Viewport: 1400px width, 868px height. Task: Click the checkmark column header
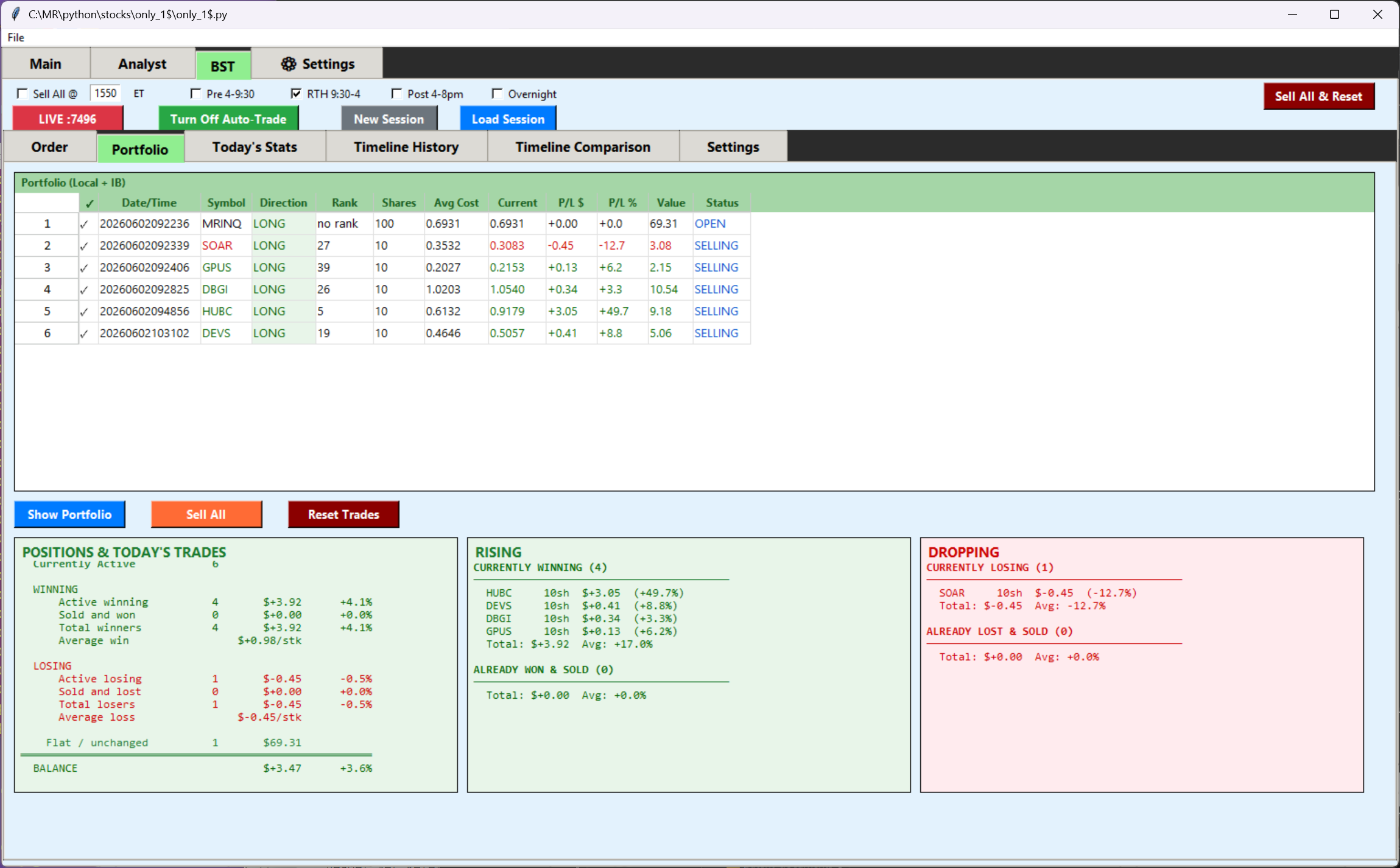pos(89,203)
